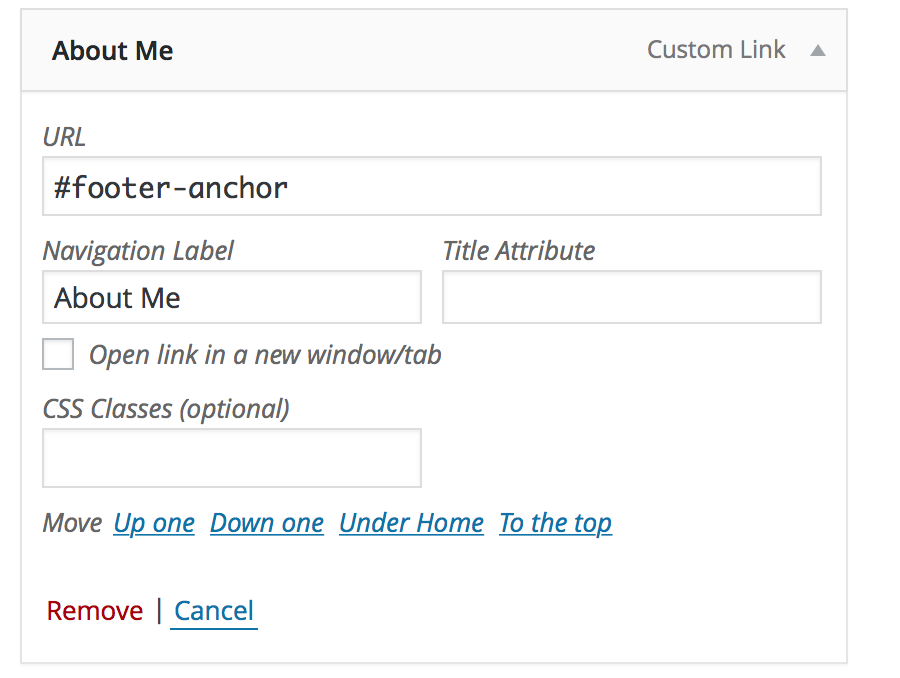Click the Navigation Label input field
The image size is (900, 678).
pyautogui.click(x=232, y=297)
